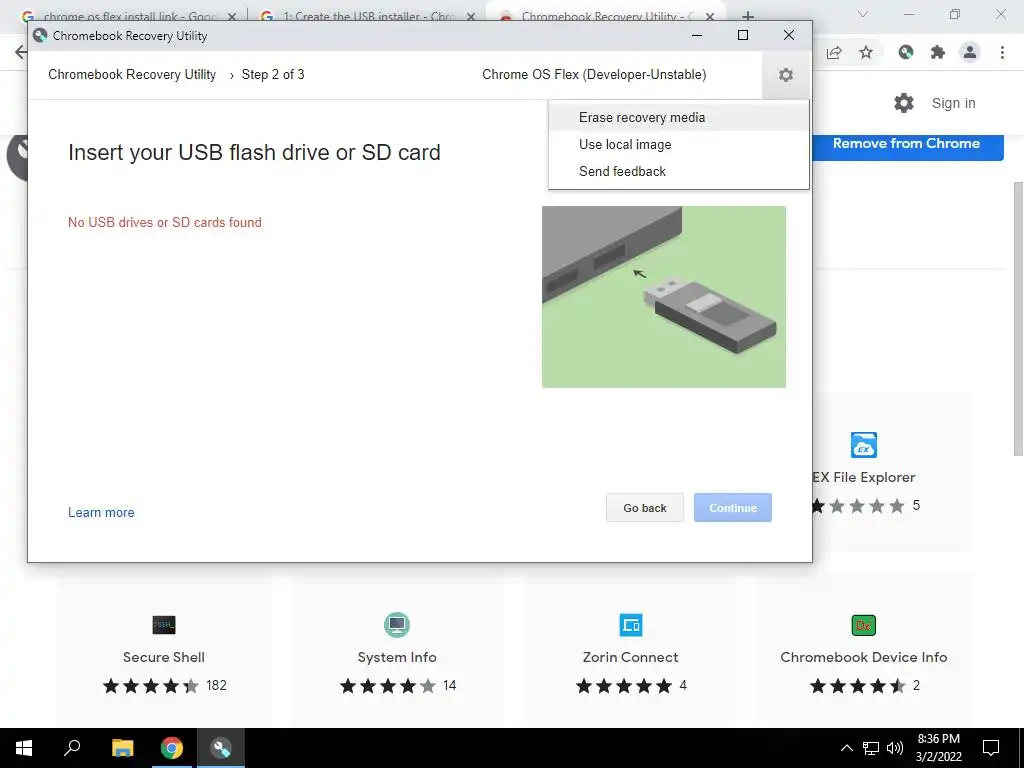The width and height of the screenshot is (1024, 768).
Task: Click Recovery Utility extension icon in toolbar
Action: coord(906,52)
